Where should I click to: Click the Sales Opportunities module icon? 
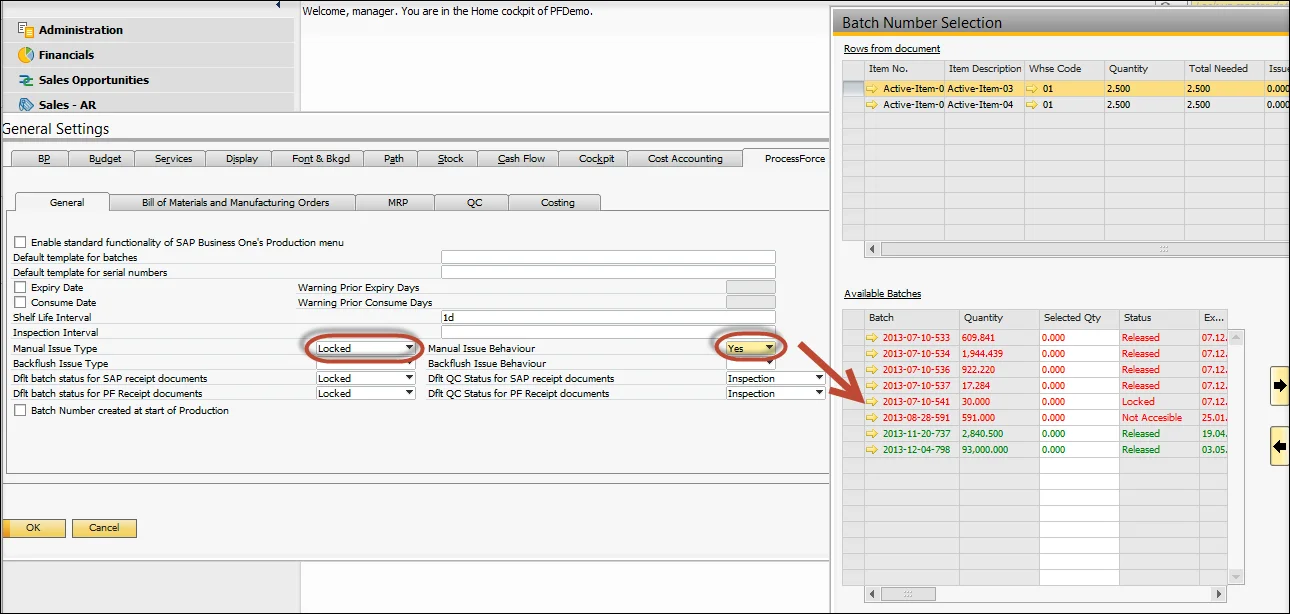[x=26, y=80]
